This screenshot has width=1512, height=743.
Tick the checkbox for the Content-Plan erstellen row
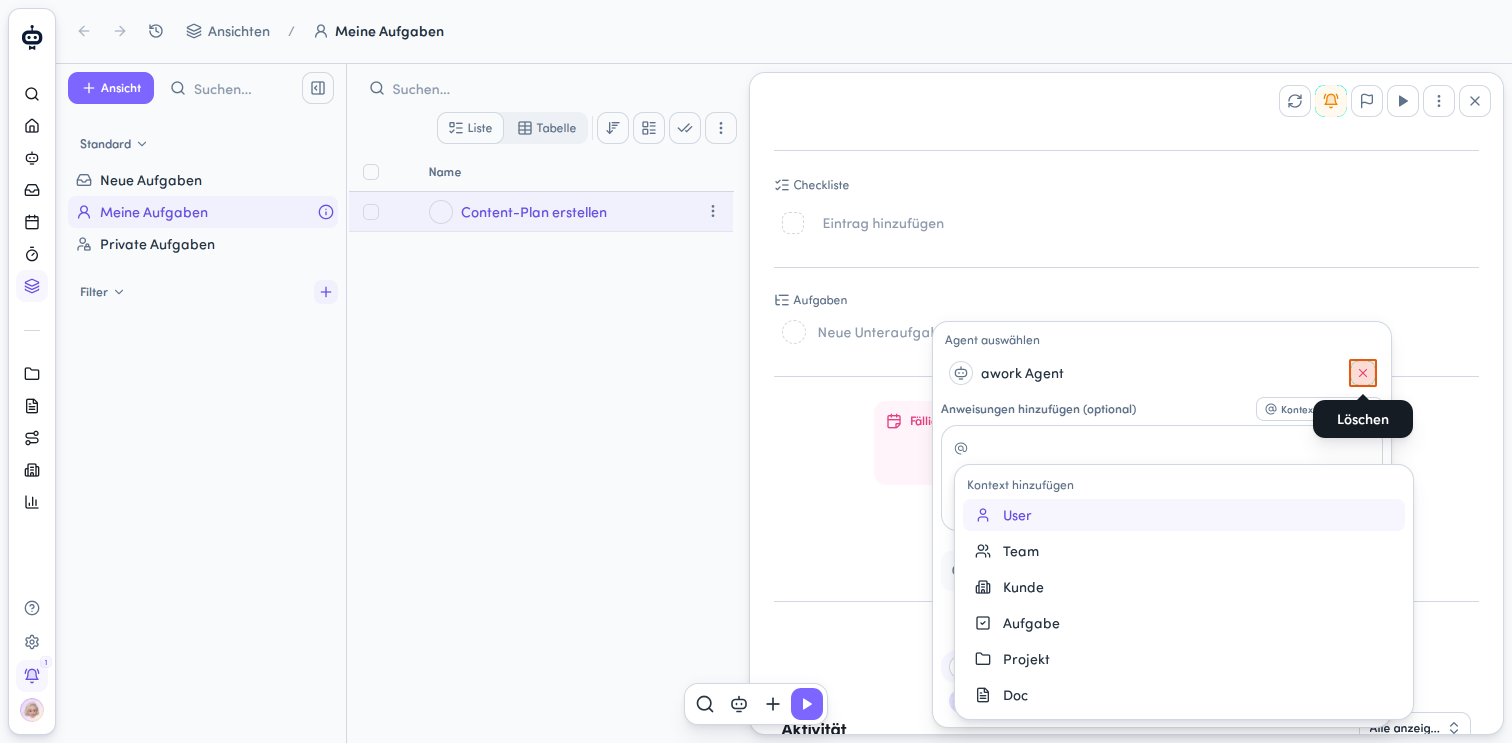point(371,212)
